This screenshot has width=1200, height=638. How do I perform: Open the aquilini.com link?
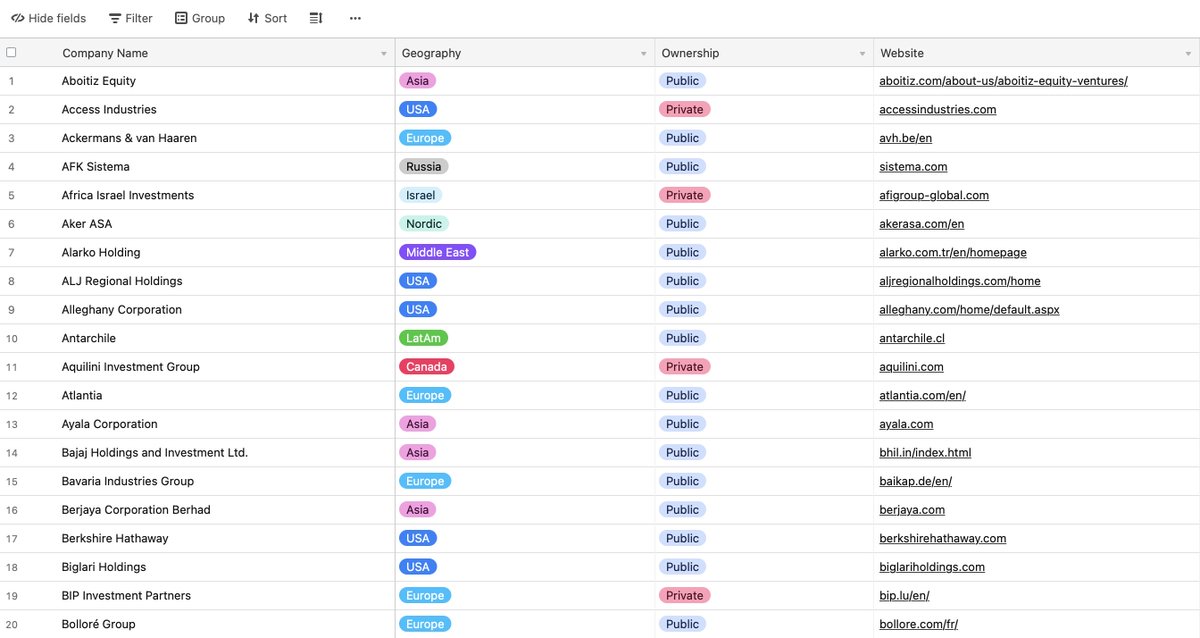tap(911, 367)
